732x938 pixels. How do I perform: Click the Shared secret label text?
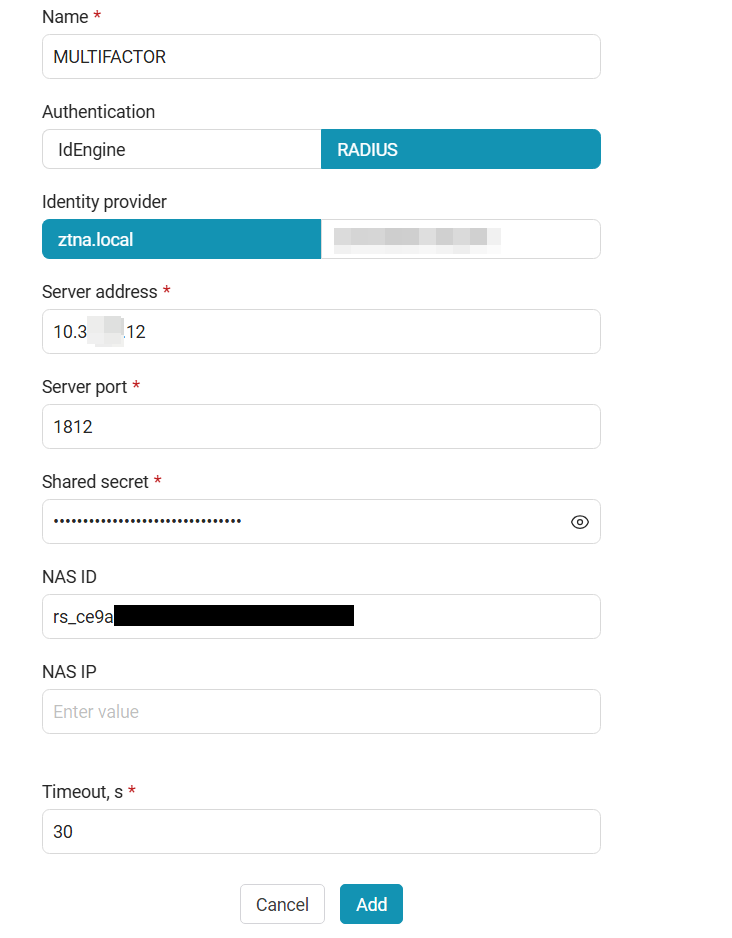tap(95, 482)
